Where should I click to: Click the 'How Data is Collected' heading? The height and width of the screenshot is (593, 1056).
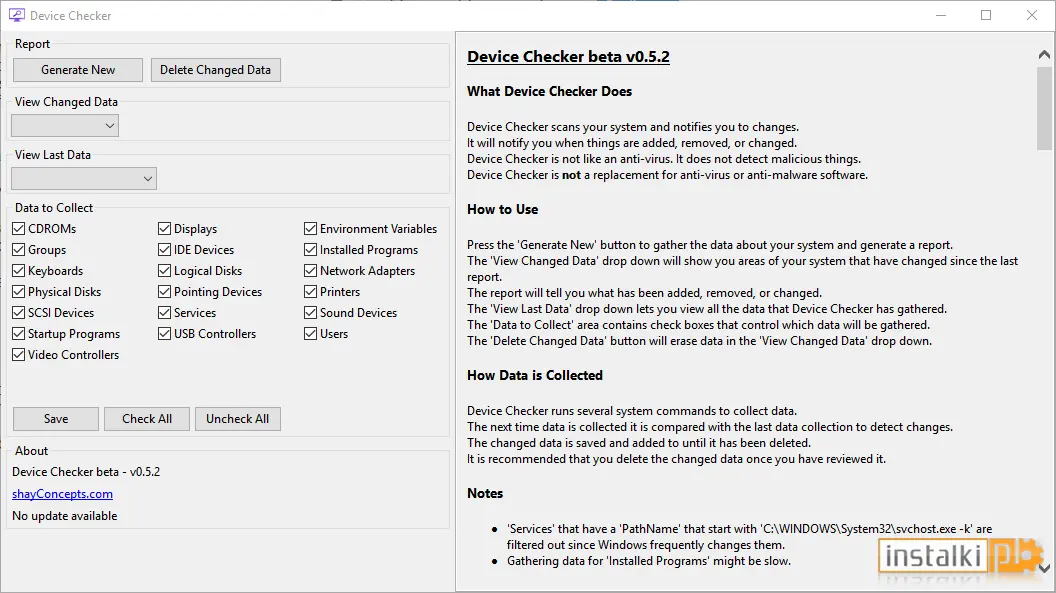(535, 376)
